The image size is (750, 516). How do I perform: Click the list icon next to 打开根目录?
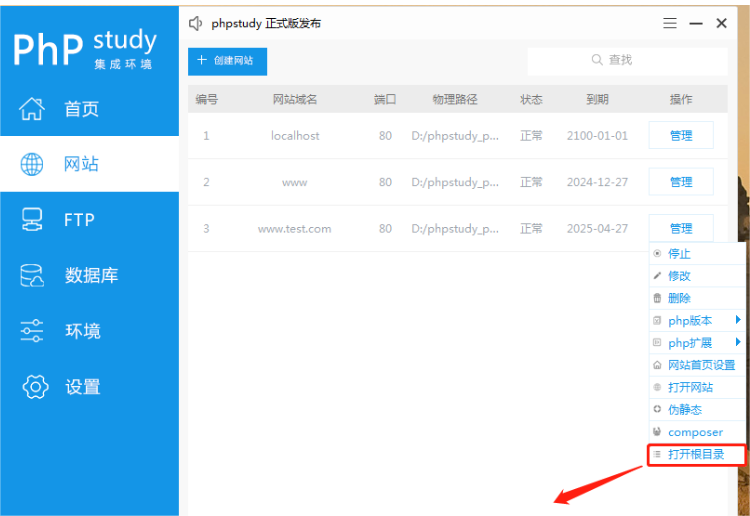pos(657,454)
